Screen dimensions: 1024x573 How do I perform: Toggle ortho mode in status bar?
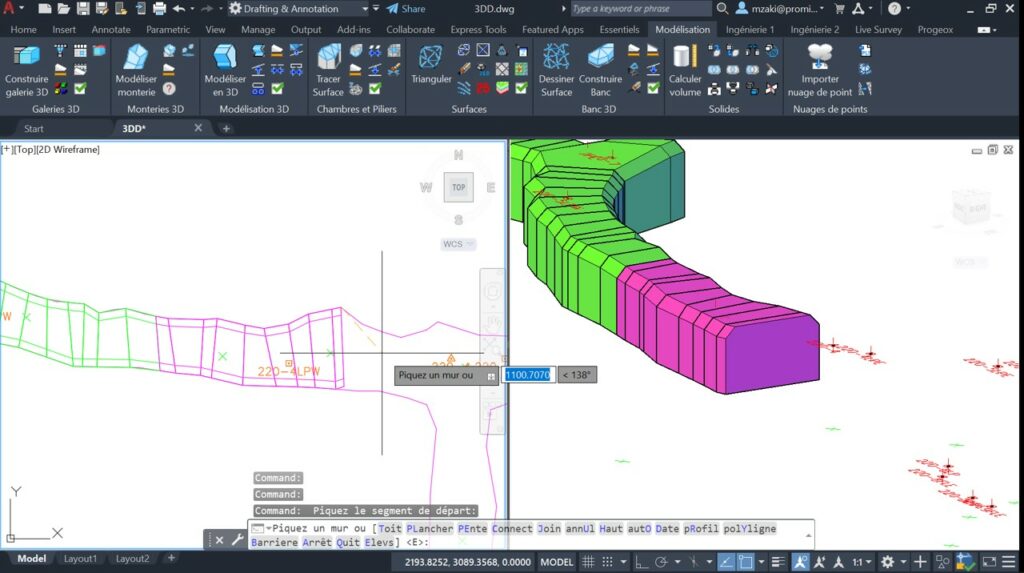[x=642, y=562]
